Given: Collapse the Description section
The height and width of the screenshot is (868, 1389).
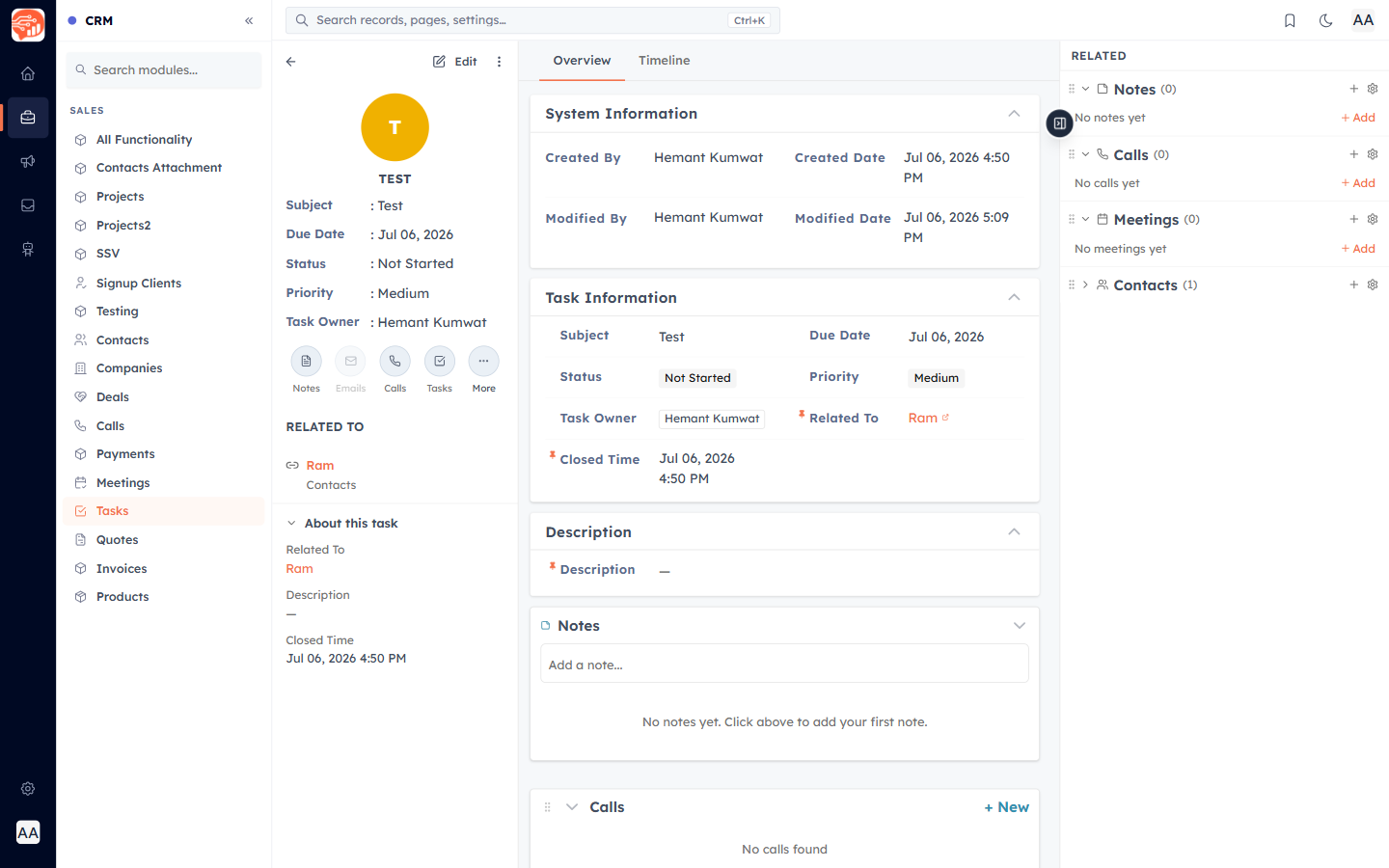Looking at the screenshot, I should (1014, 531).
